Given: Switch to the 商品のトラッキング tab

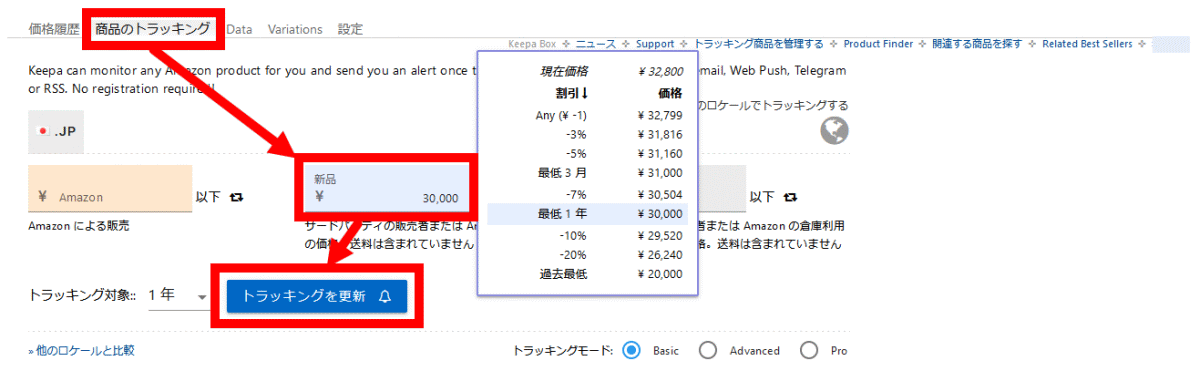Looking at the screenshot, I should (x=152, y=29).
